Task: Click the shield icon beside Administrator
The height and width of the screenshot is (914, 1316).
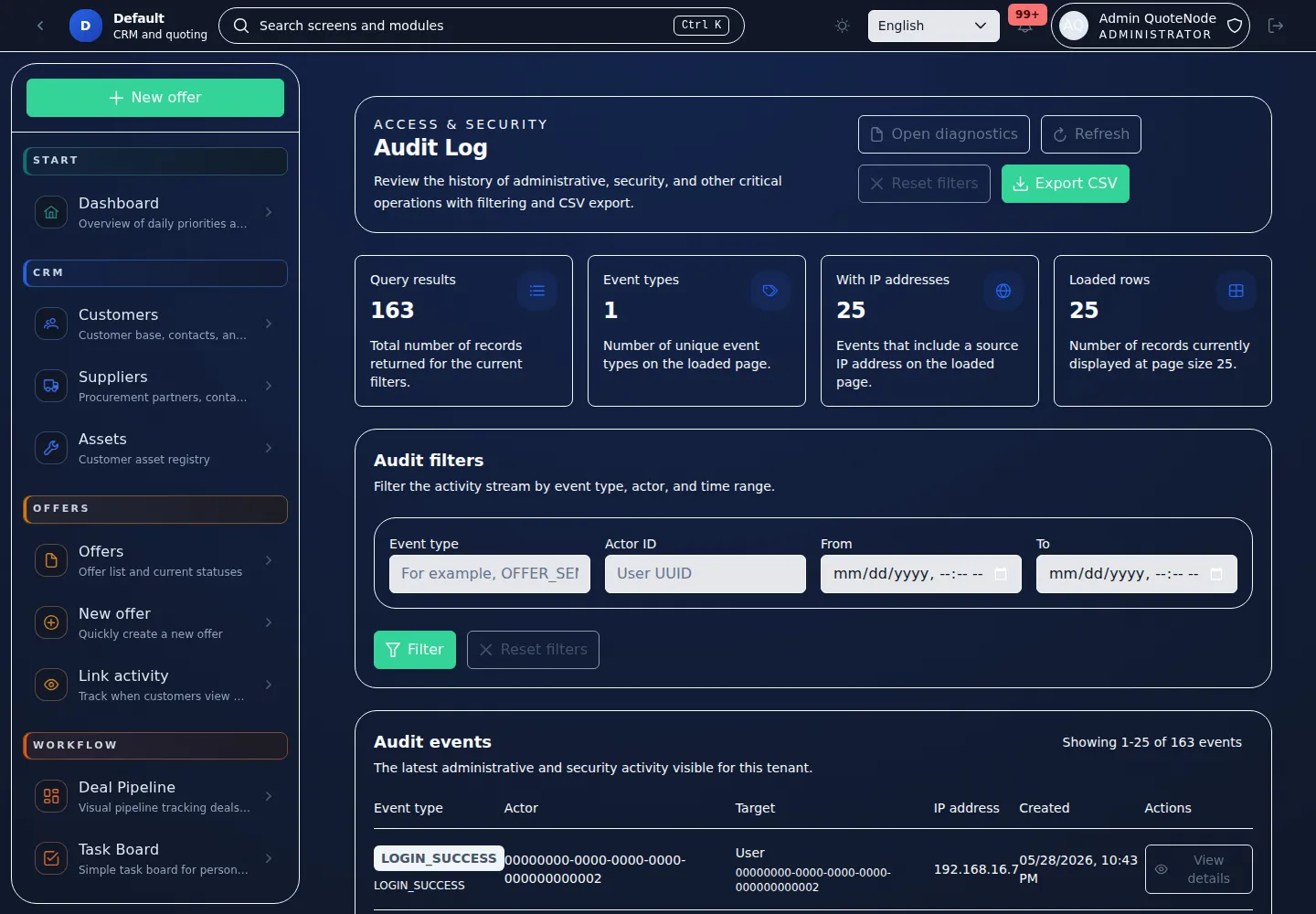Action: pyautogui.click(x=1234, y=26)
